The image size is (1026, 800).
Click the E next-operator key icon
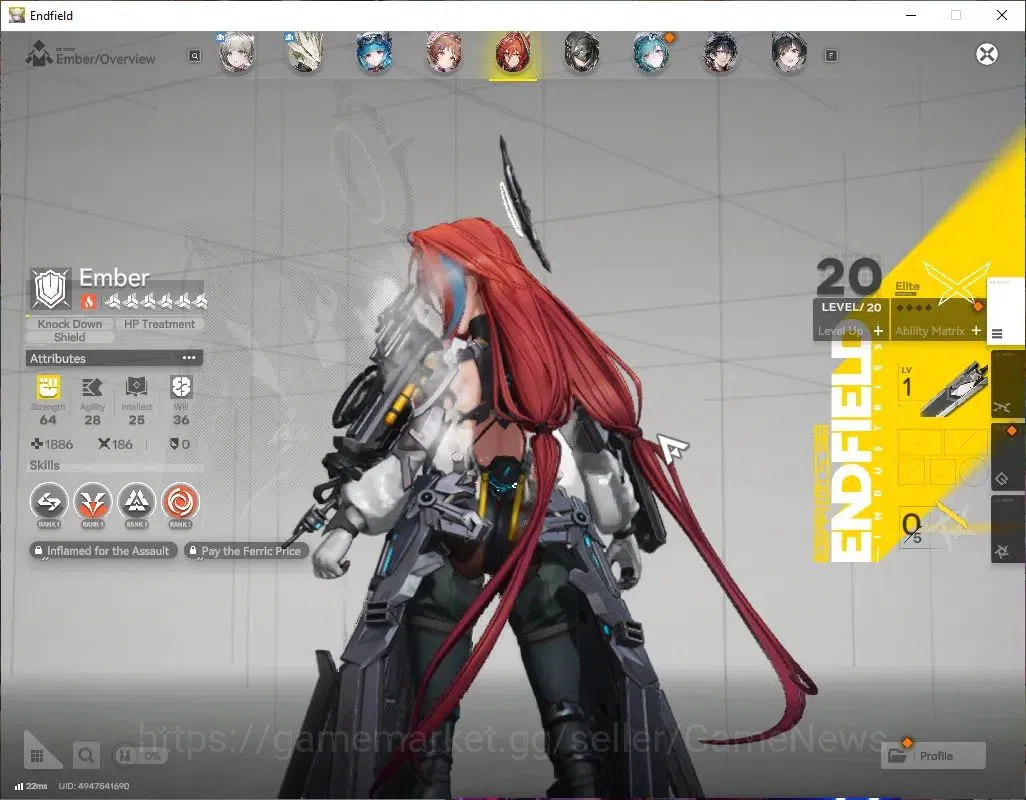coord(831,56)
